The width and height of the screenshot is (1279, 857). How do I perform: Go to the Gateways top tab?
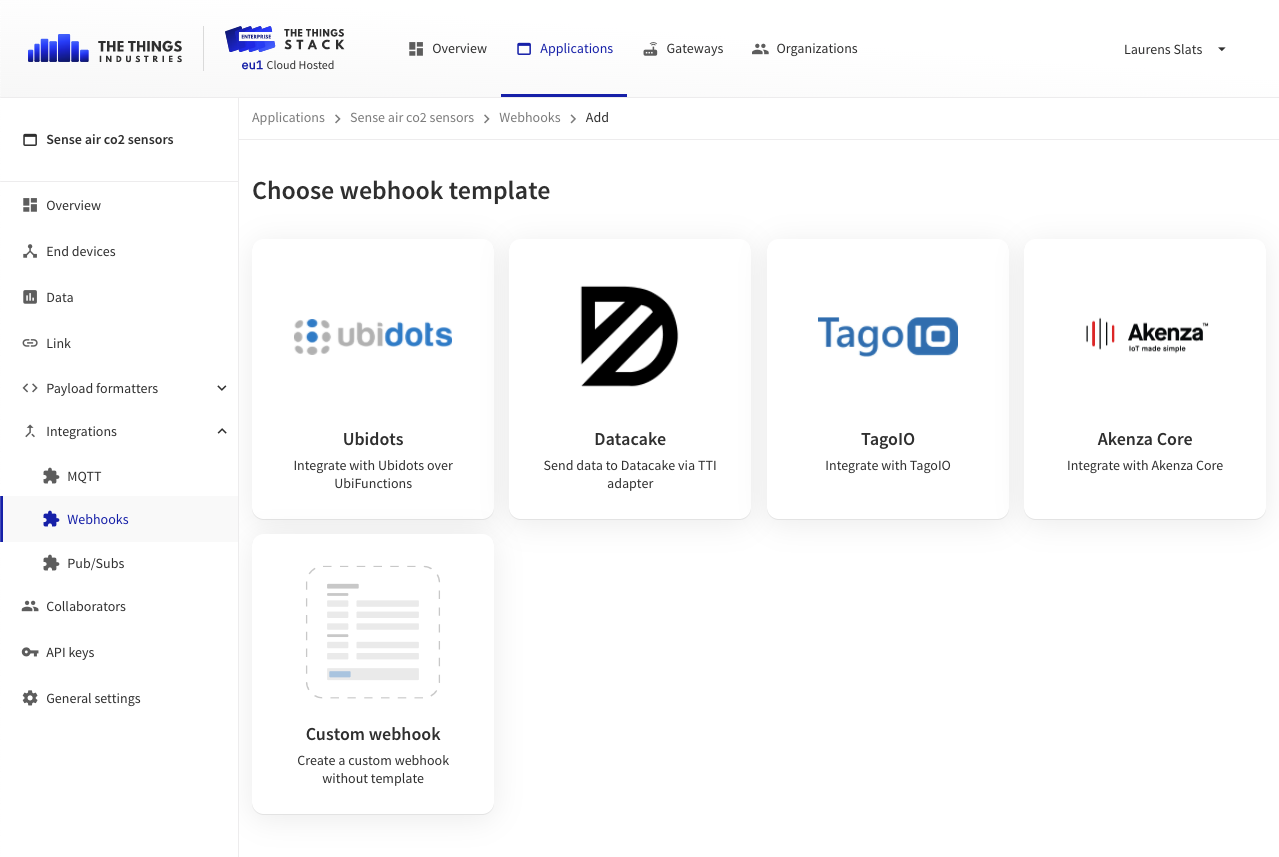(x=683, y=49)
